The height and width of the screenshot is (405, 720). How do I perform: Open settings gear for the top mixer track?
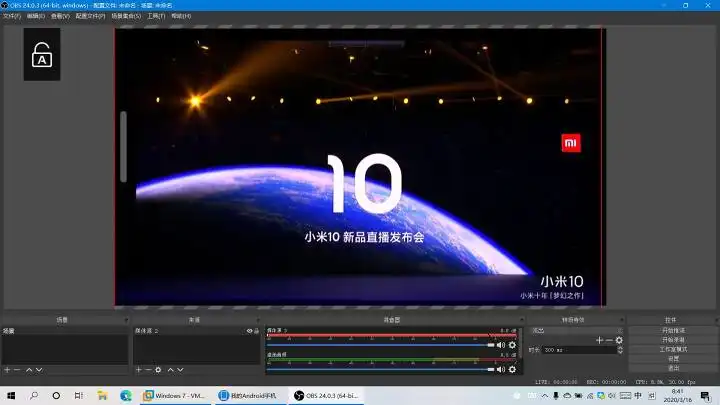click(512, 345)
